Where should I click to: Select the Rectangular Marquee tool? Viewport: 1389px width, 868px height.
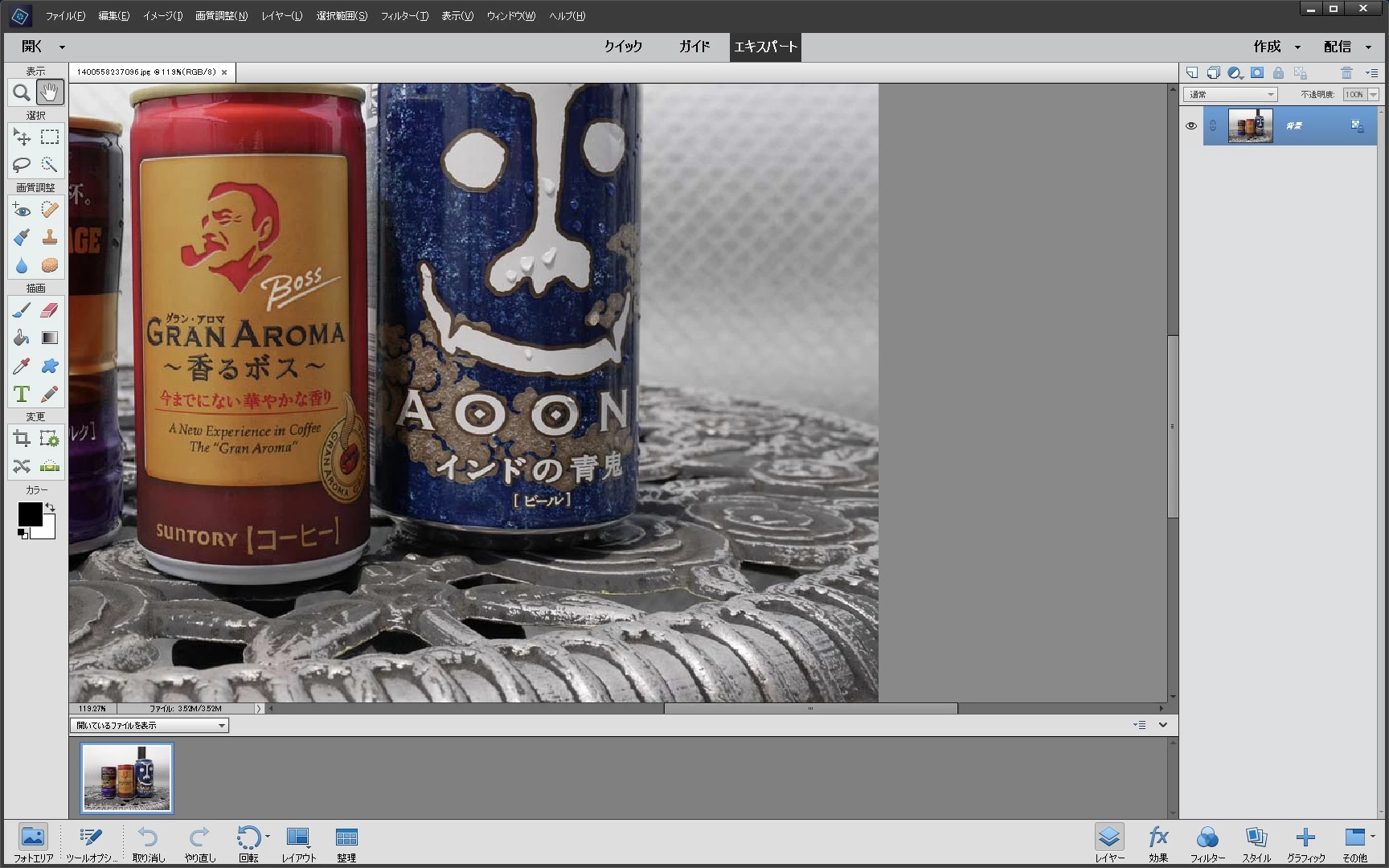pyautogui.click(x=50, y=137)
